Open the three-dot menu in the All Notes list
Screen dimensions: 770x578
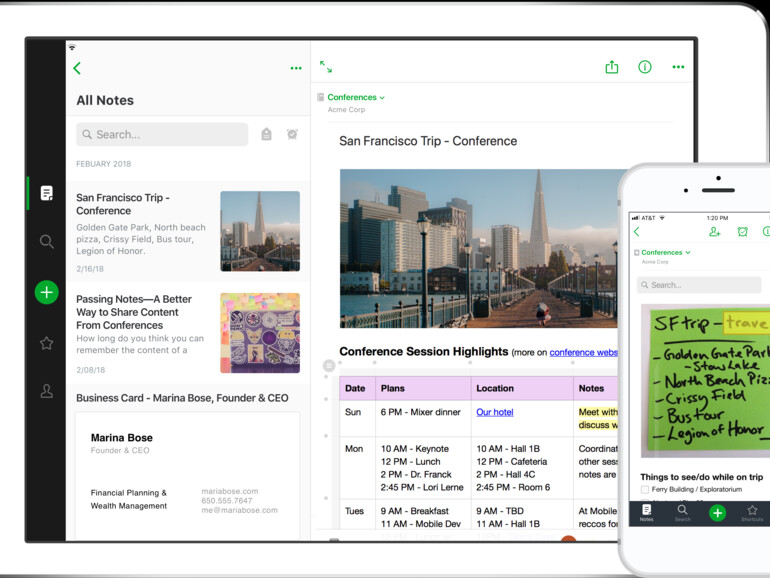(x=296, y=68)
